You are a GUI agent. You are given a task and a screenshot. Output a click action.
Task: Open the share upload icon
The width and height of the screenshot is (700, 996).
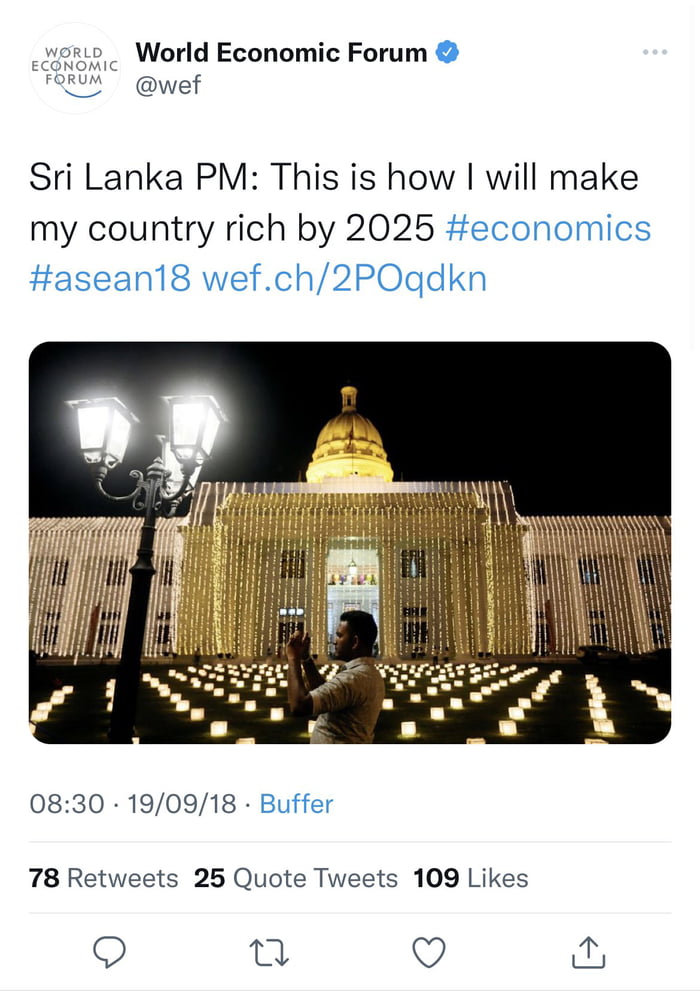588,952
